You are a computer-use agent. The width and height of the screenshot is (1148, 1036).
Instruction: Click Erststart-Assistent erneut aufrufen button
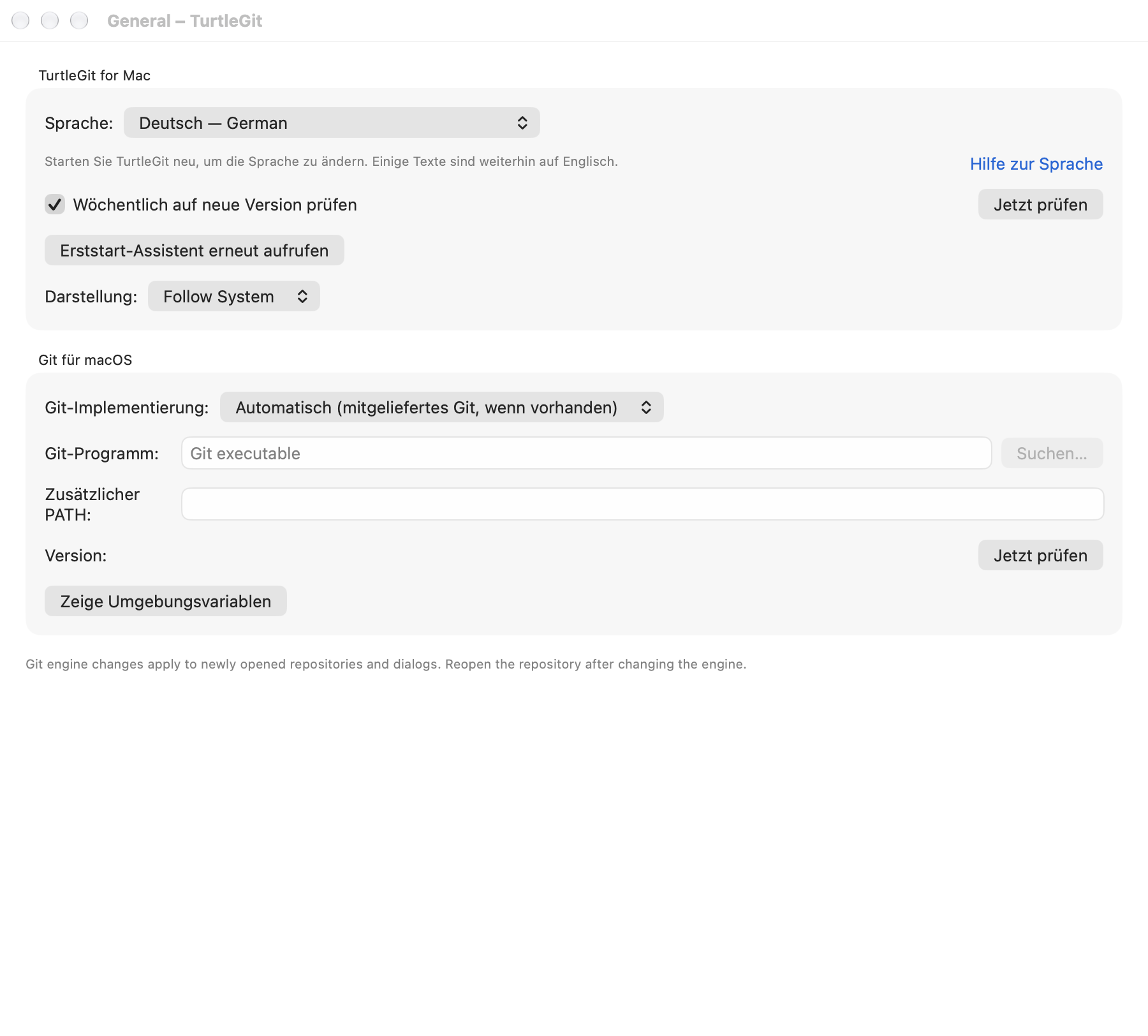click(195, 250)
